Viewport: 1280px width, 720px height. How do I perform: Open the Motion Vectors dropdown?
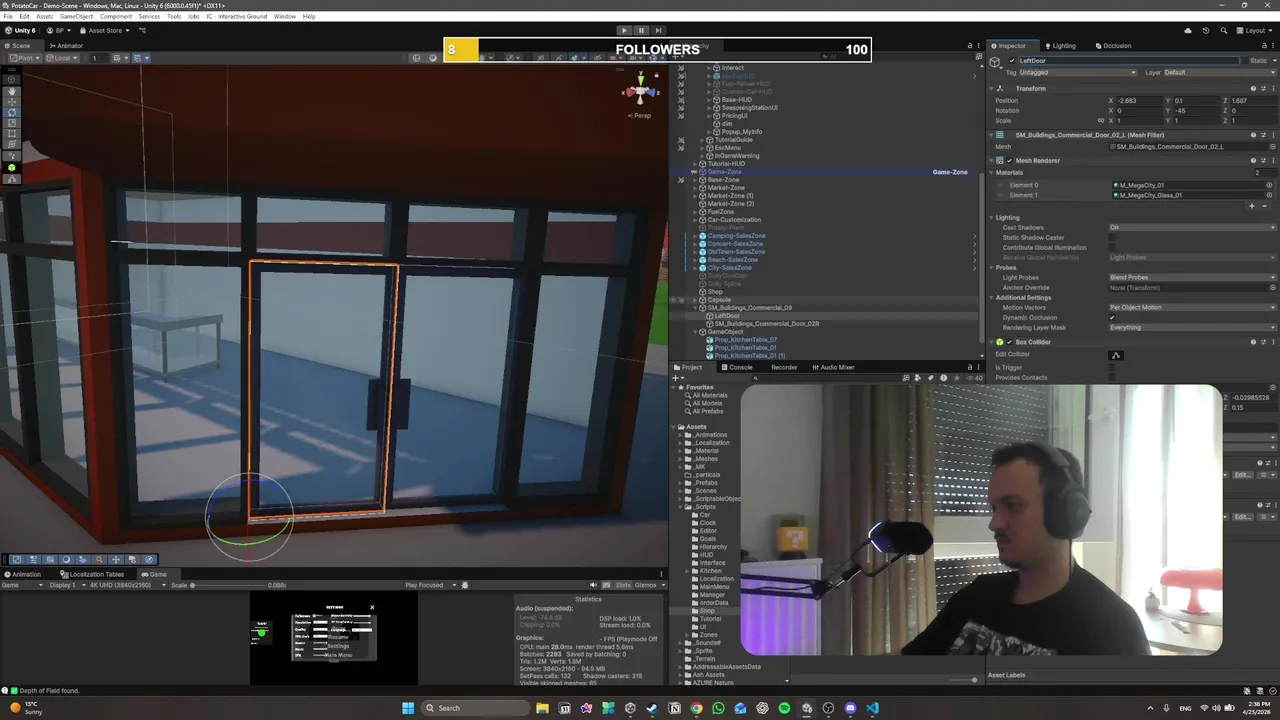1192,308
